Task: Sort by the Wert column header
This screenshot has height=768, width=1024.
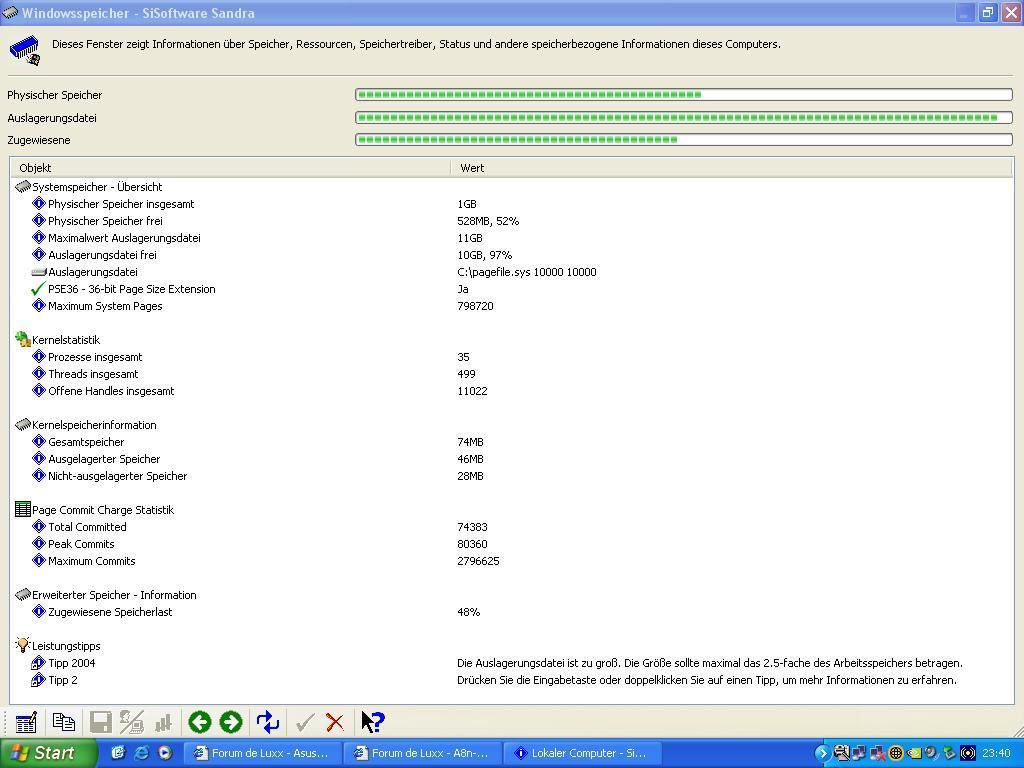Action: point(731,168)
